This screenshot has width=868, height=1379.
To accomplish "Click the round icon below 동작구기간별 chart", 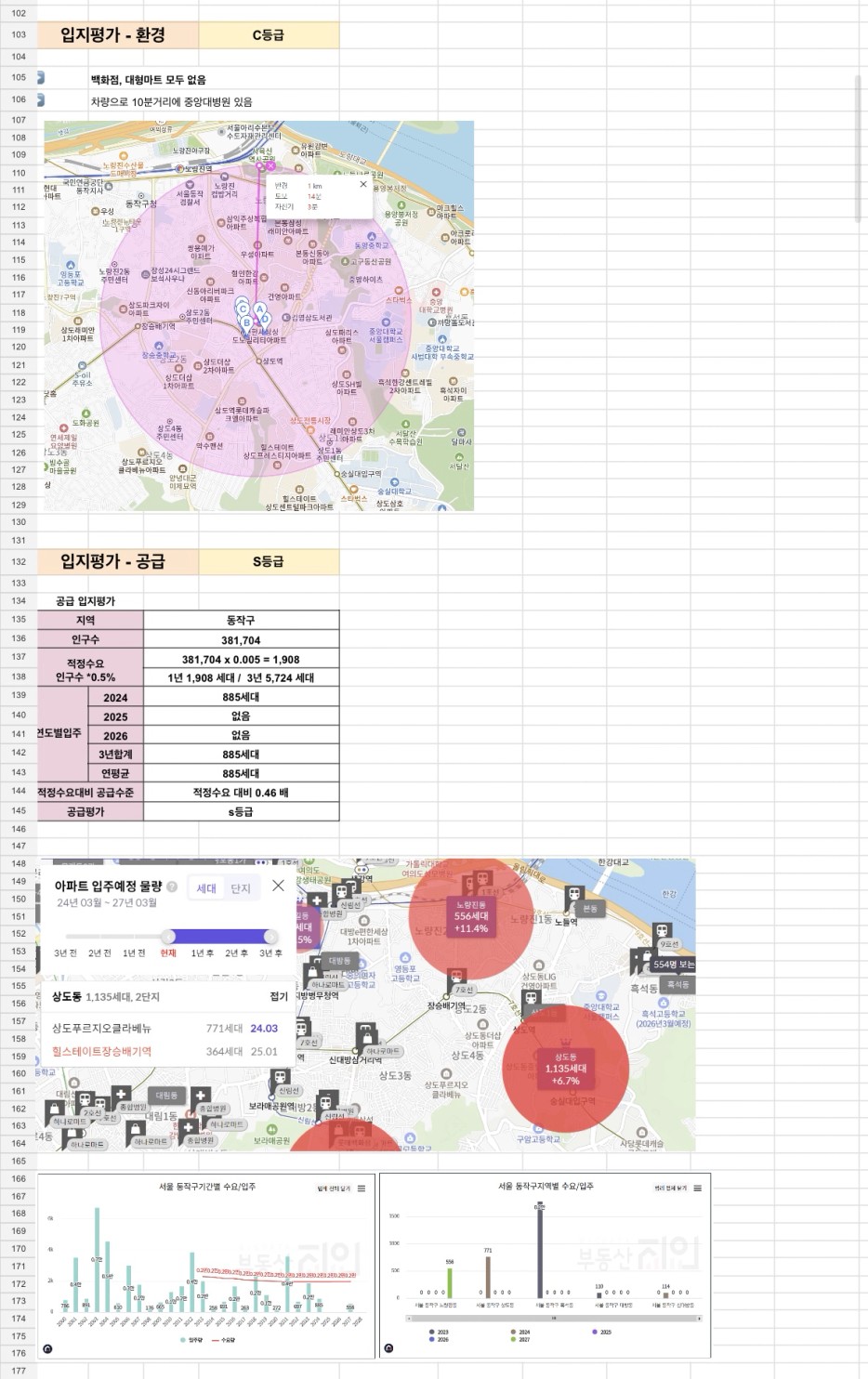I will pos(47,1348).
